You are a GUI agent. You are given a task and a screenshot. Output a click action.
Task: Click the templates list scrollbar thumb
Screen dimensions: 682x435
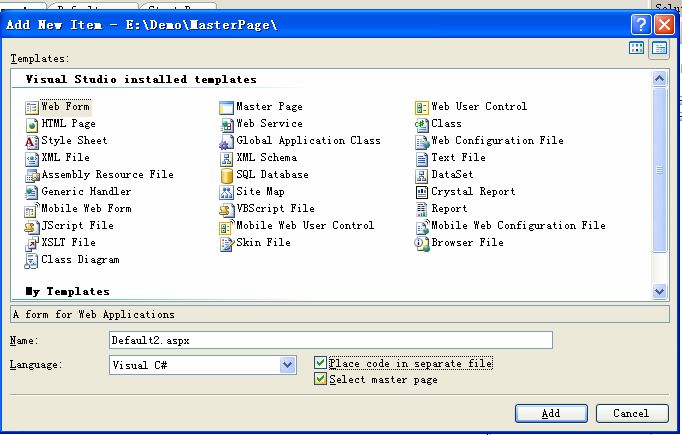point(659,170)
